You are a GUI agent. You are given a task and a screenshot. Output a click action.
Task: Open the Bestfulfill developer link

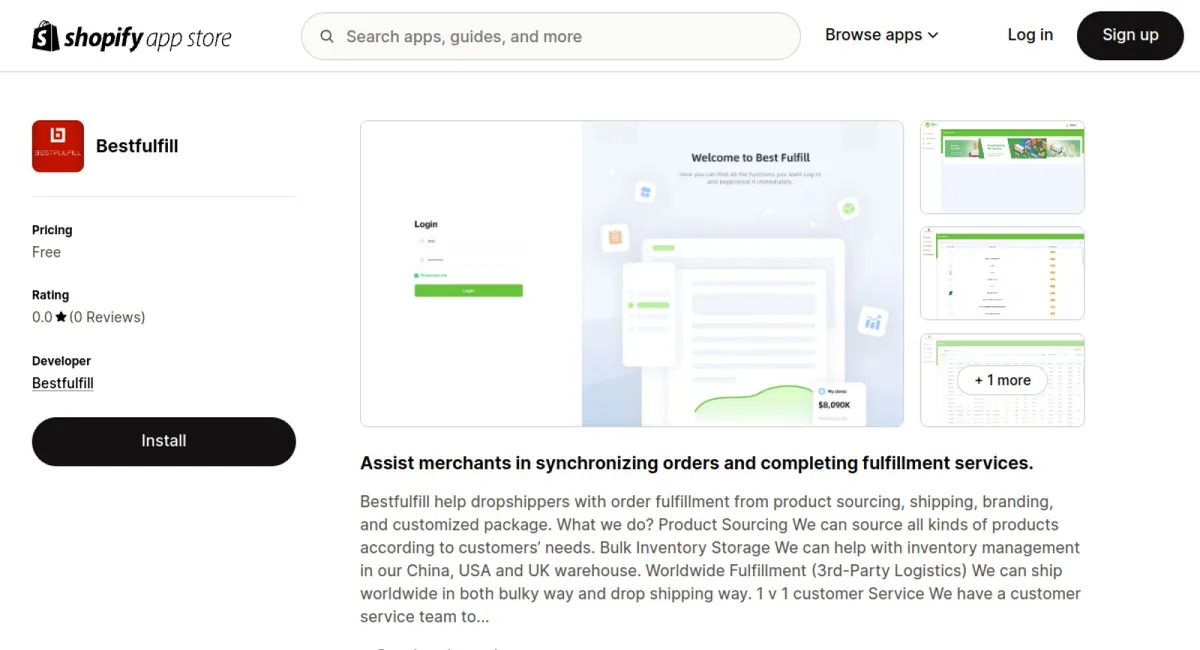pyautogui.click(x=63, y=383)
